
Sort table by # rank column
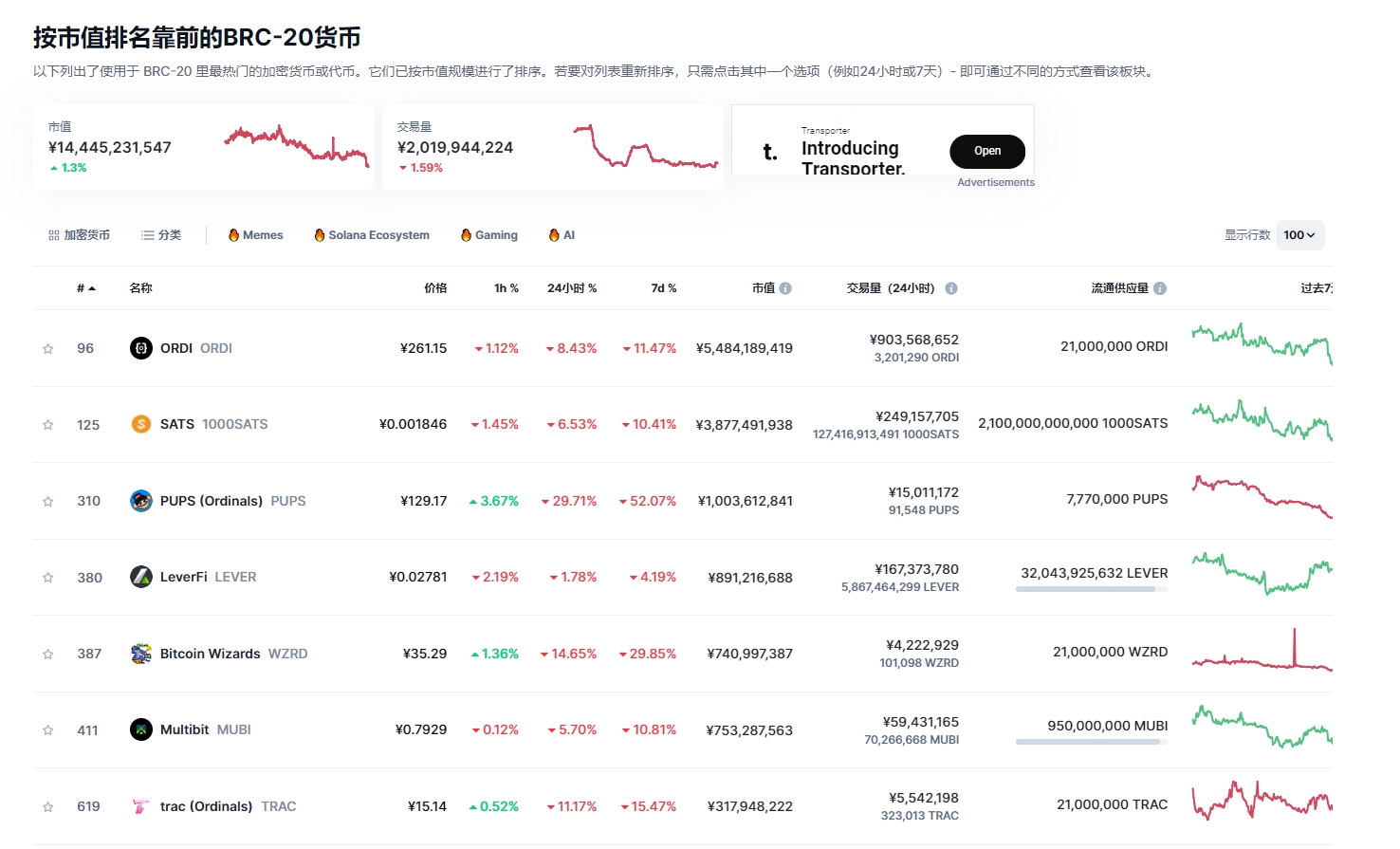86,288
